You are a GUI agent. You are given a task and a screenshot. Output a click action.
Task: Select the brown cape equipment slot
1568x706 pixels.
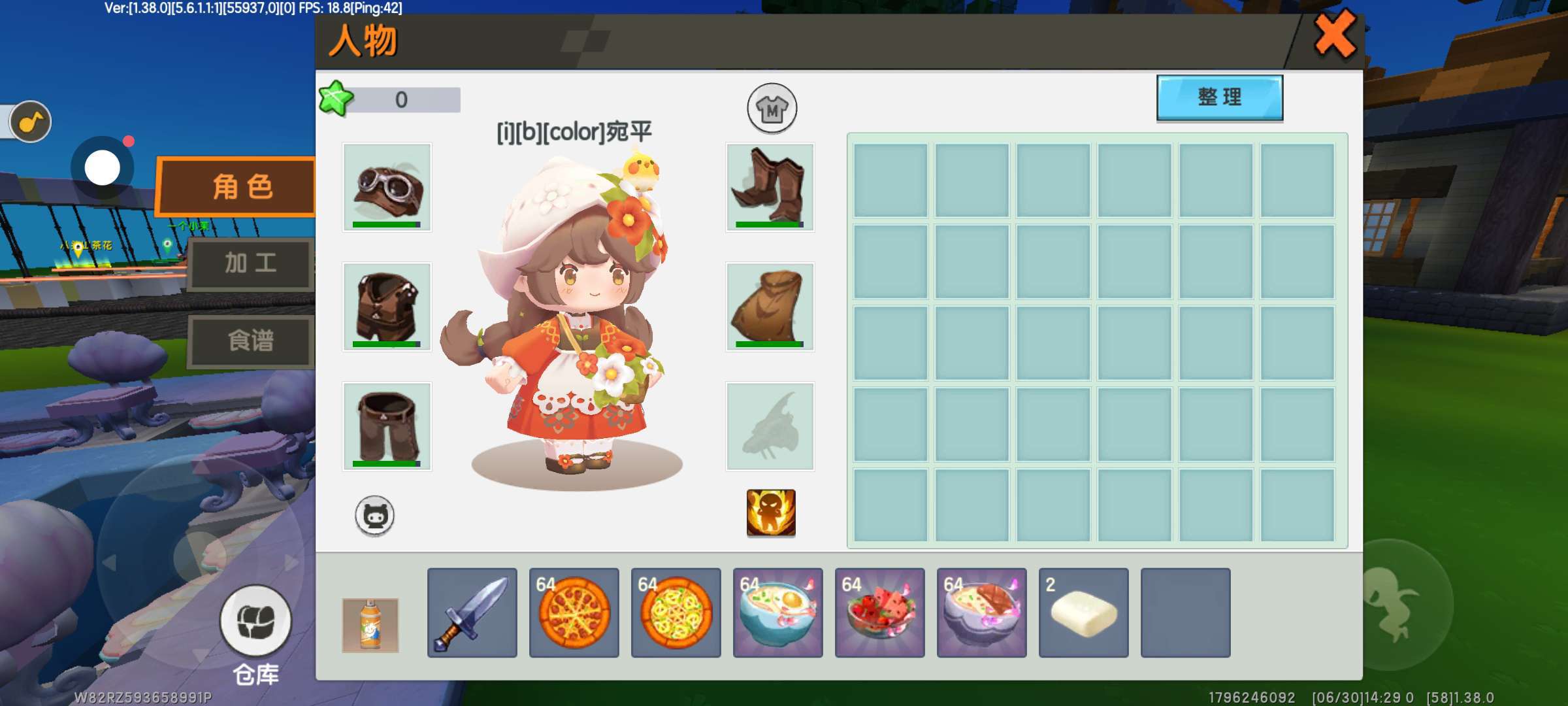[770, 307]
